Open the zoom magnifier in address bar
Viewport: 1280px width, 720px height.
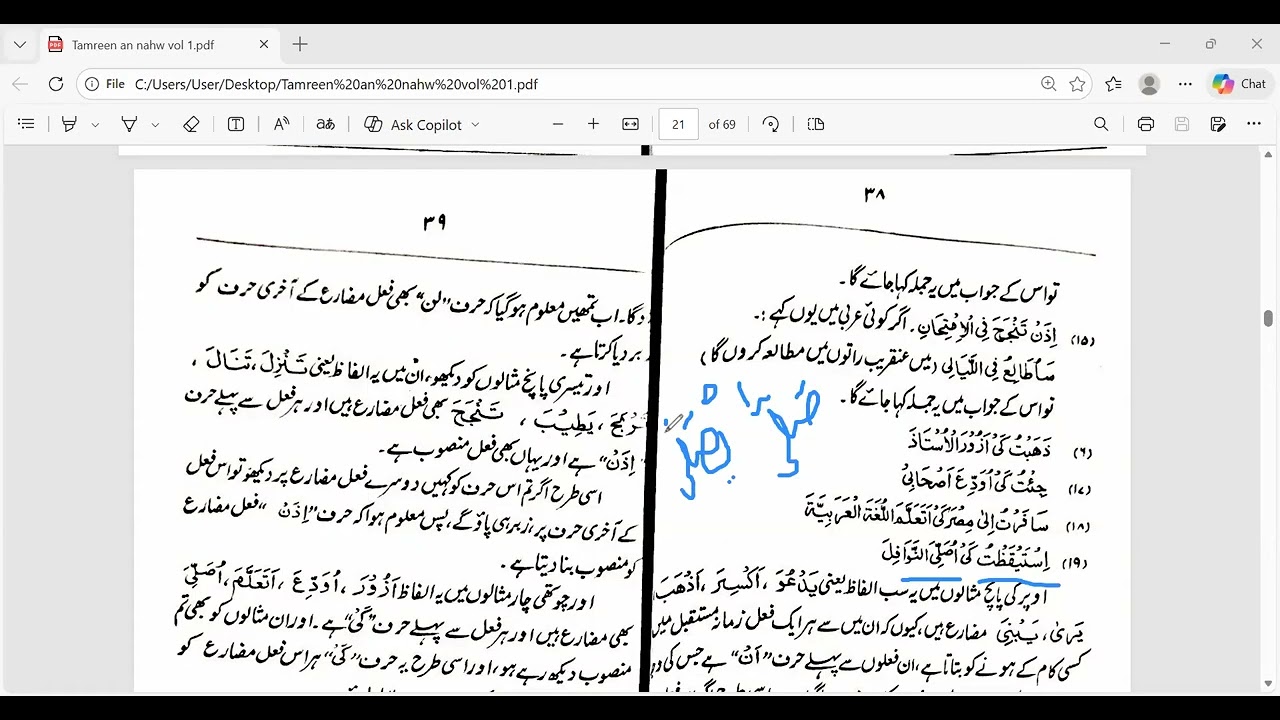coord(1048,84)
